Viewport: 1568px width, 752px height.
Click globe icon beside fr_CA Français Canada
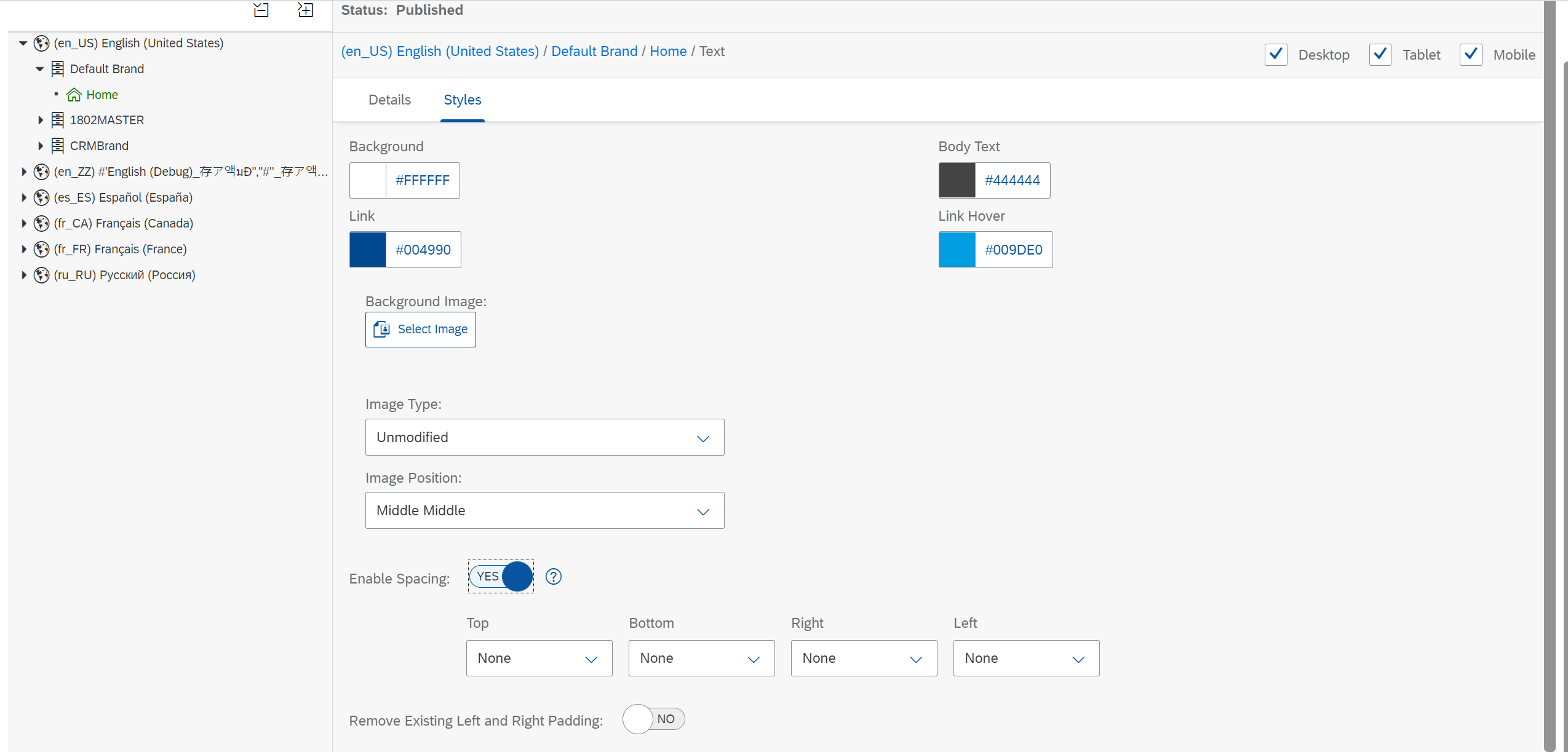(x=41, y=223)
